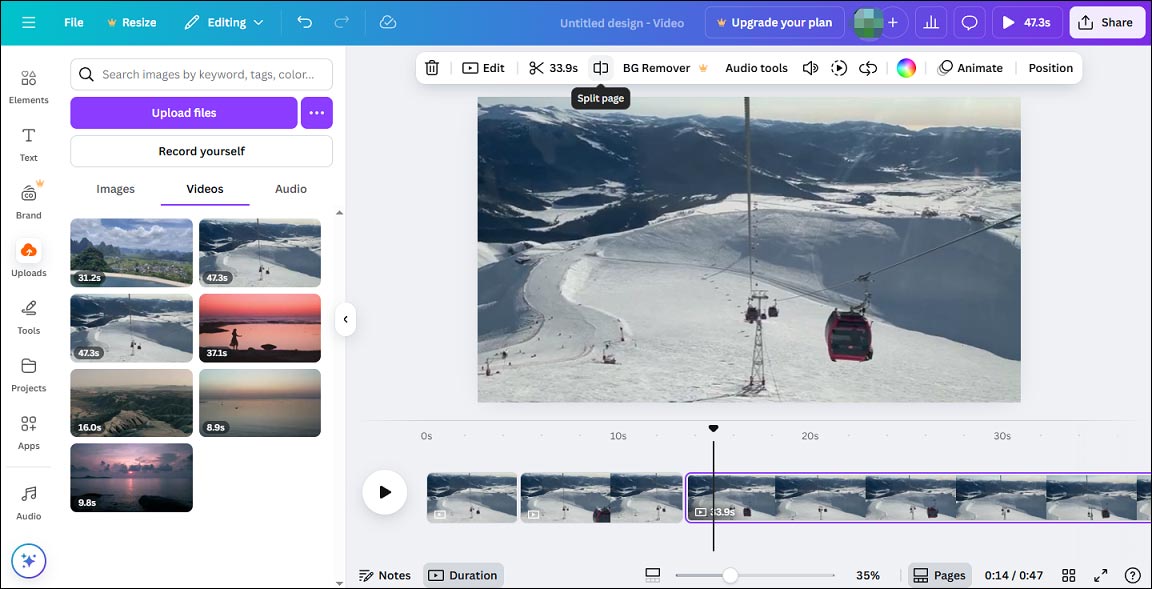Open the Brand sidebar panel
The width and height of the screenshot is (1152, 589).
point(29,201)
